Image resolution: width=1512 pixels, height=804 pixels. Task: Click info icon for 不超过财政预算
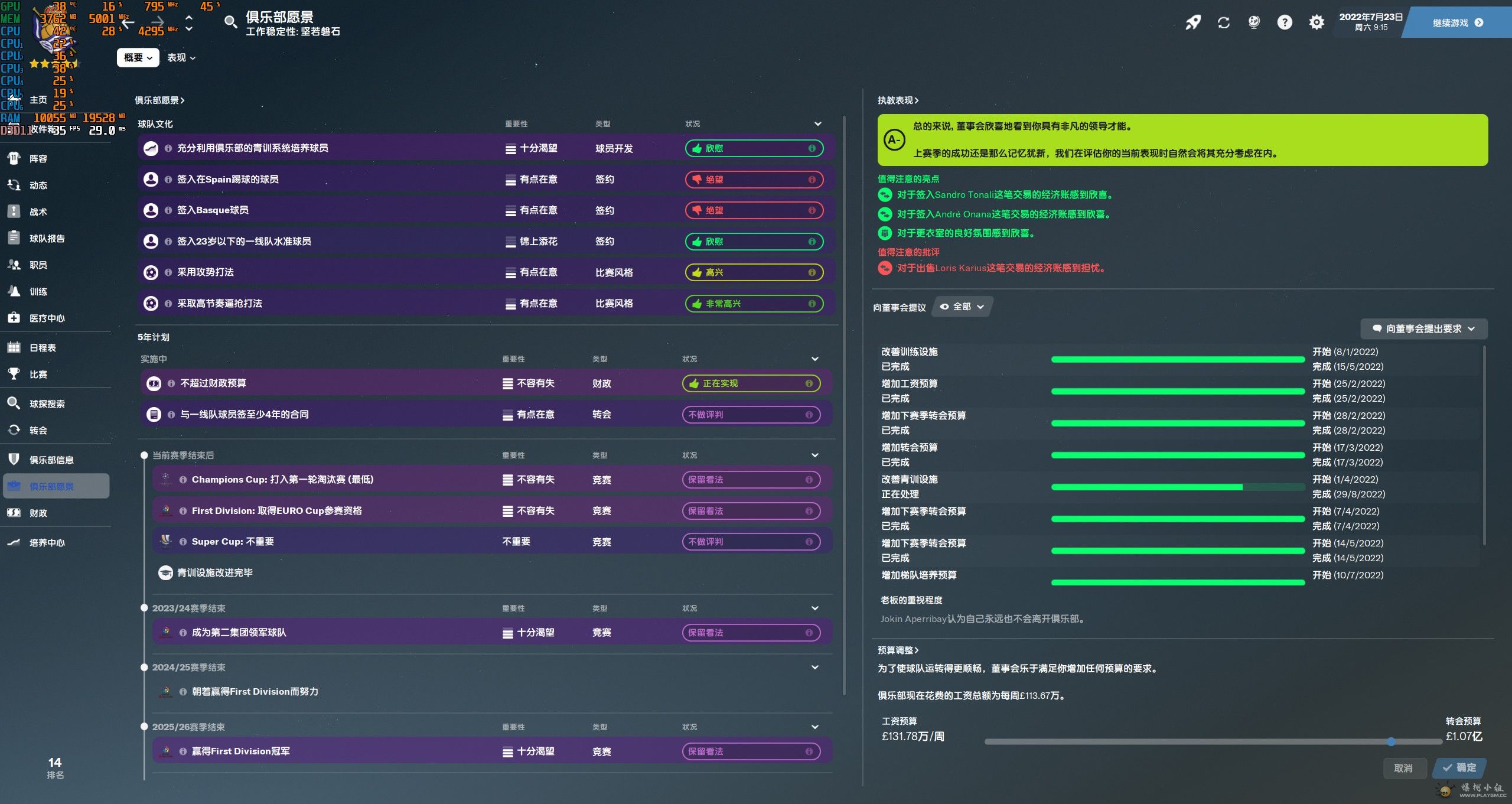click(171, 383)
